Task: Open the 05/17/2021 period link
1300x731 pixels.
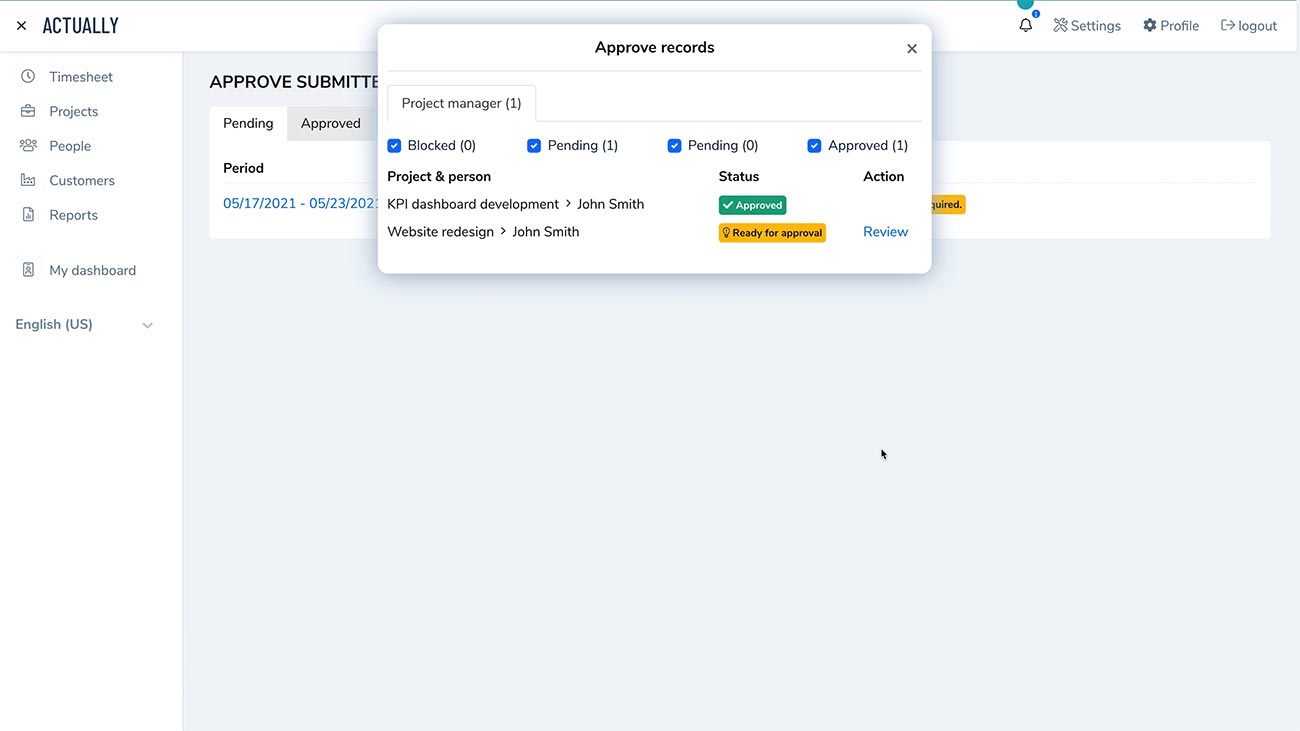Action: (301, 203)
